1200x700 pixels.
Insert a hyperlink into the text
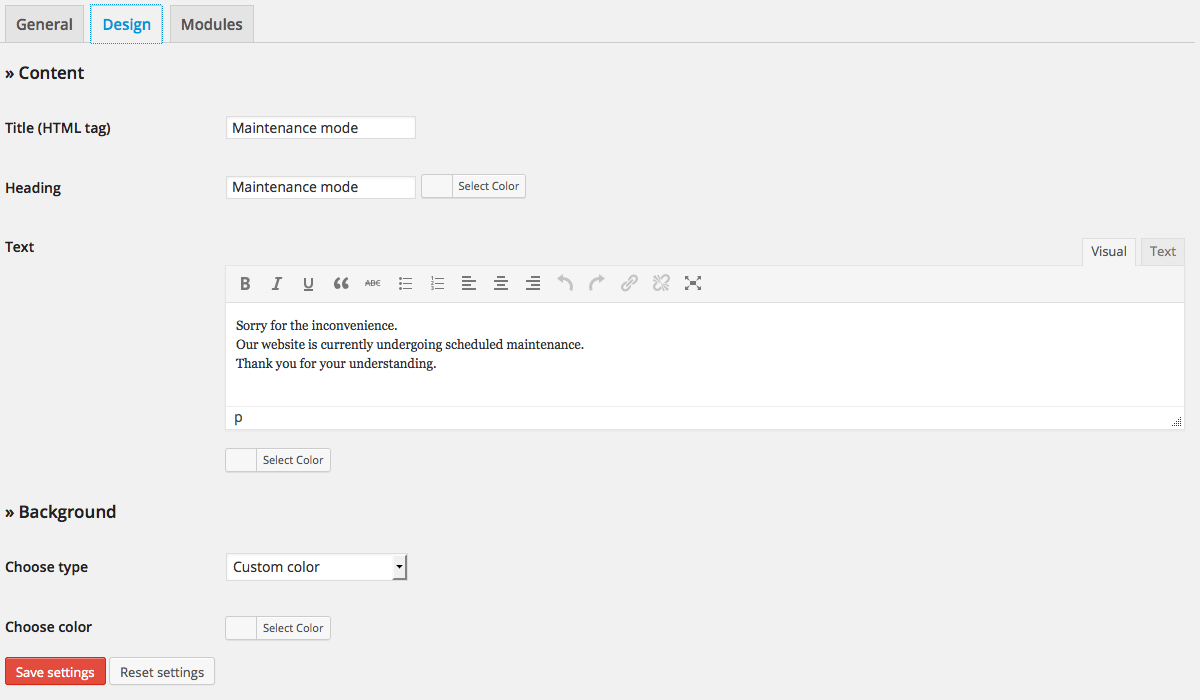[629, 283]
